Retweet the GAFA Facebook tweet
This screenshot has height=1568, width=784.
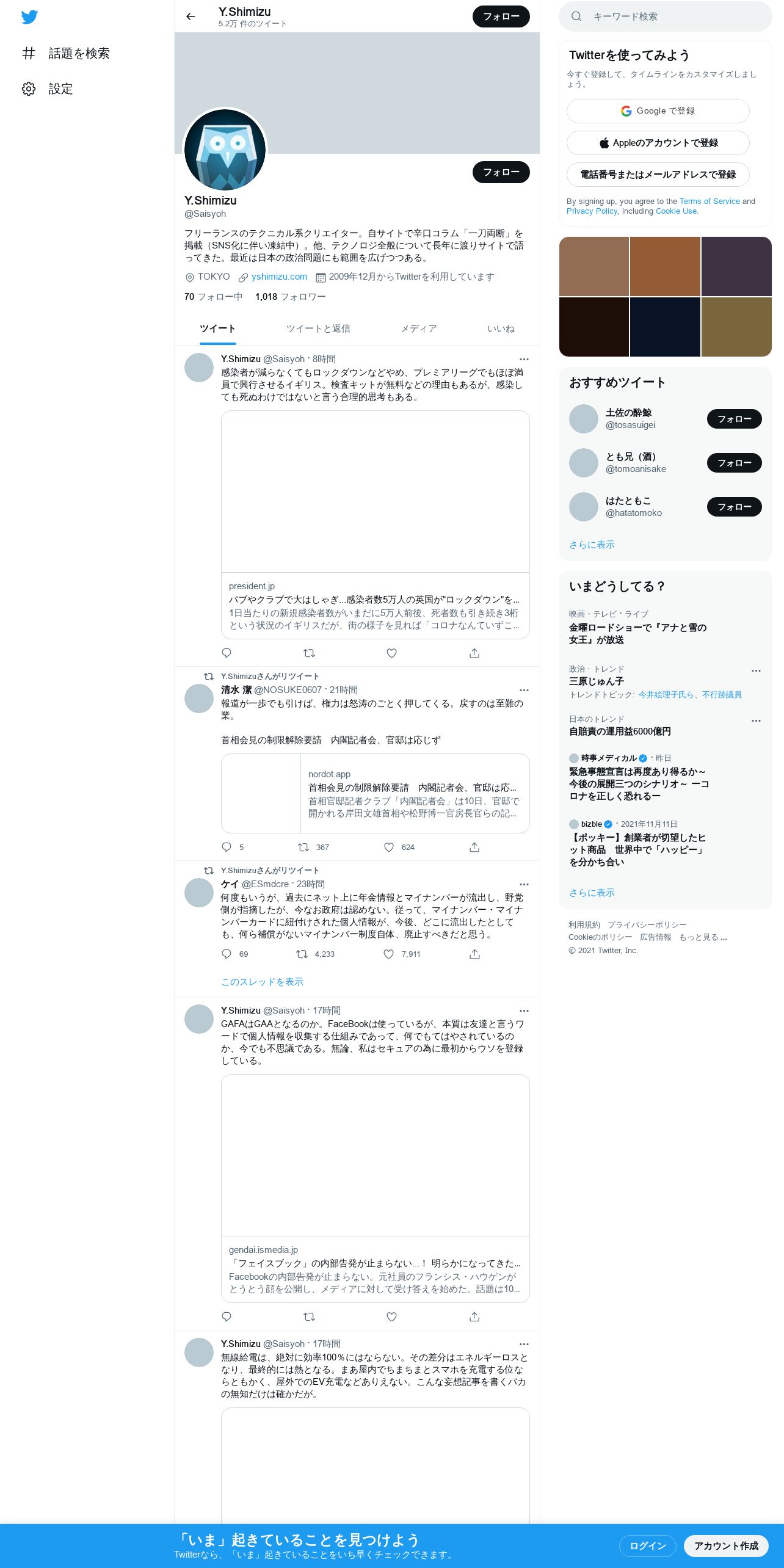pos(309,1316)
